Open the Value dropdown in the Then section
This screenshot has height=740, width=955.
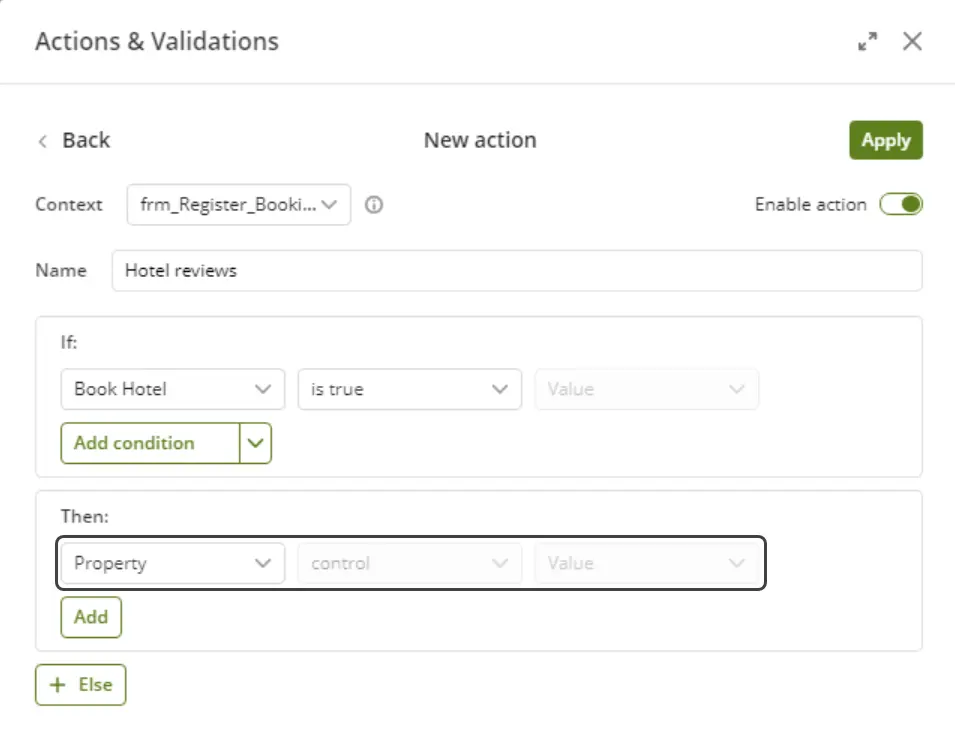tap(646, 563)
